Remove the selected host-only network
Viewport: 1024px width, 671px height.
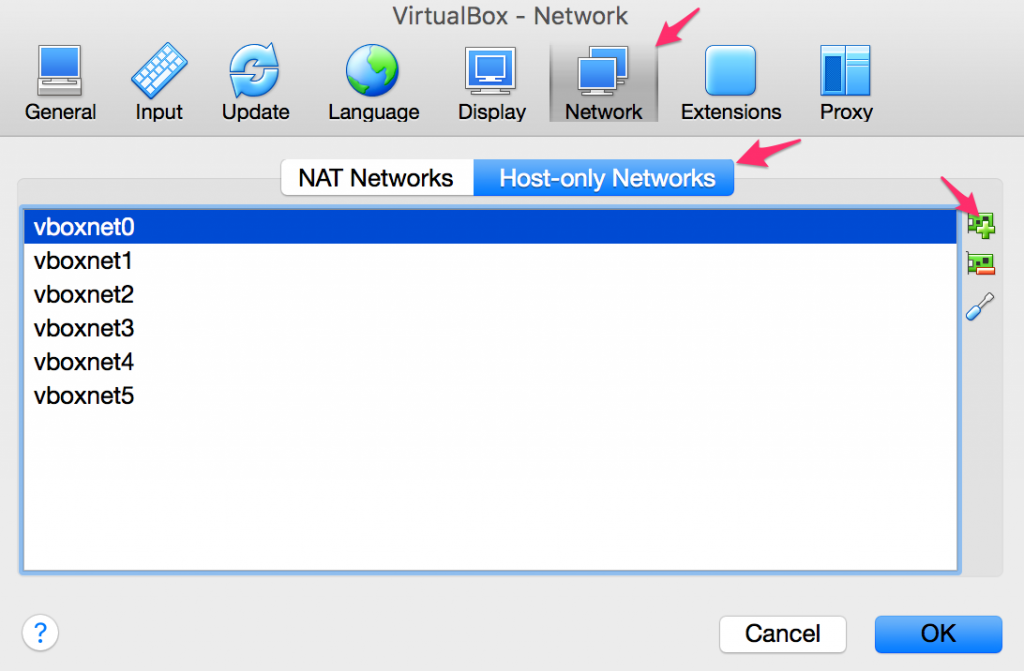click(x=980, y=264)
